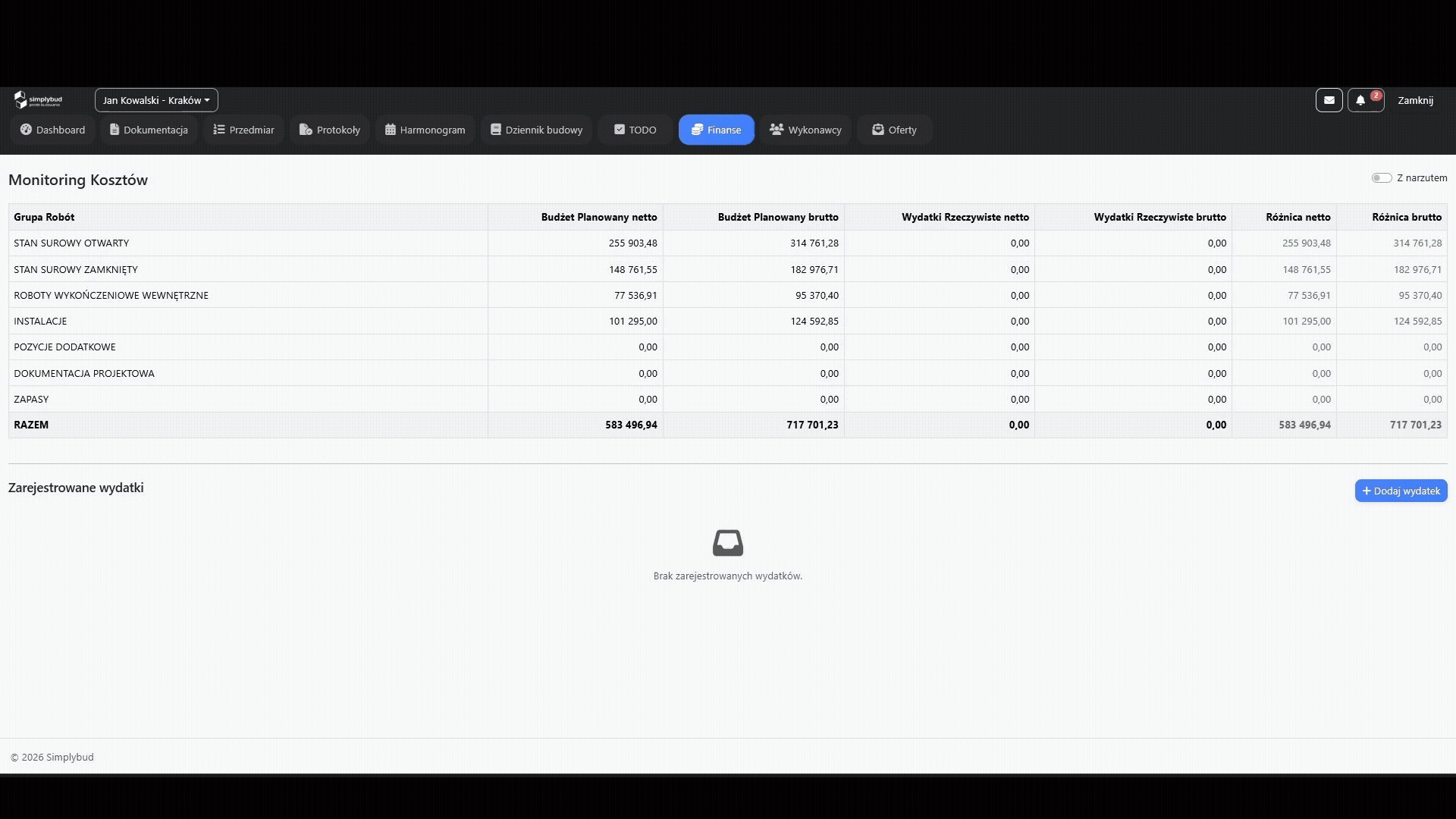Click the Dashboard gauge icon
The width and height of the screenshot is (1456, 819).
[x=26, y=130]
